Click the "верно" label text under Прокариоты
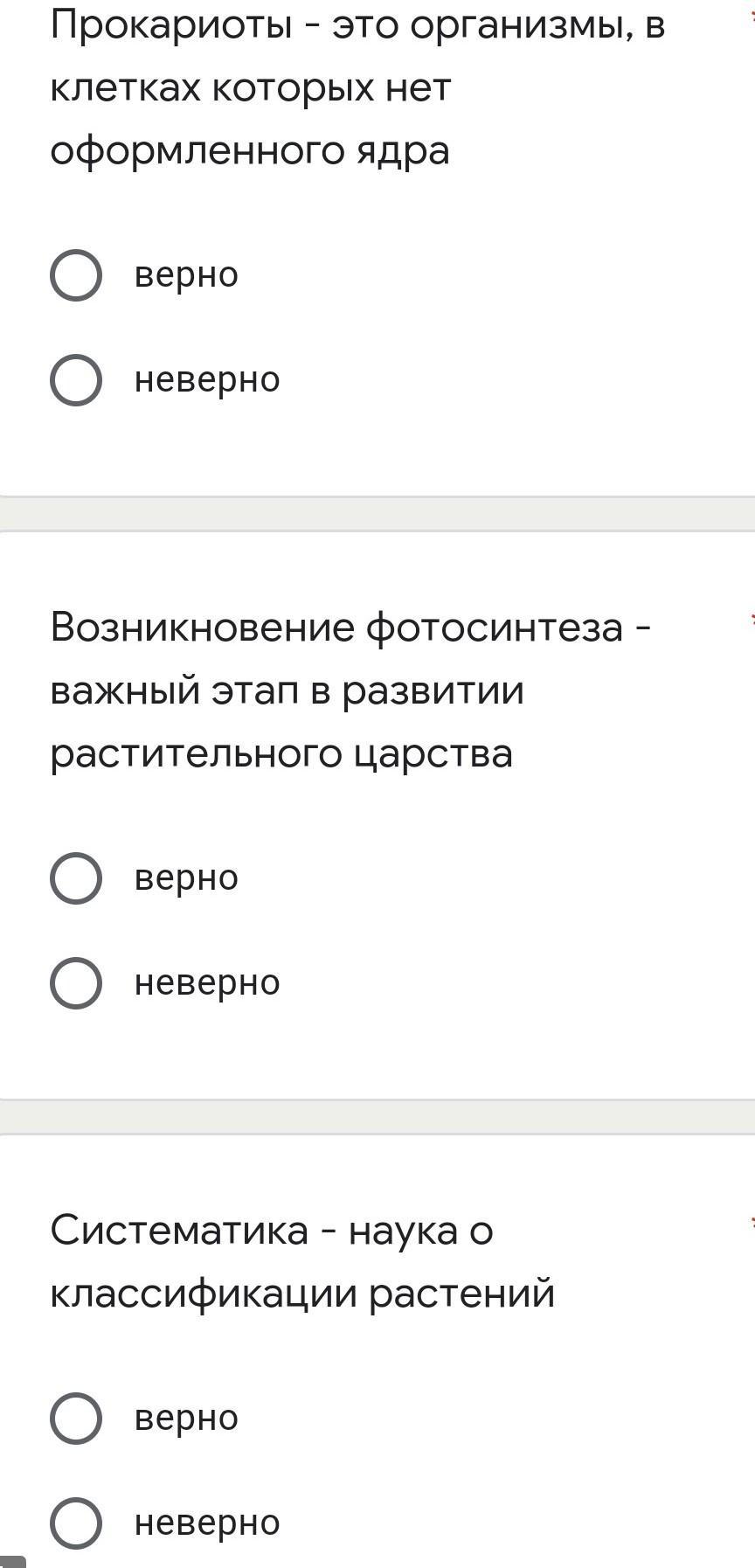The width and height of the screenshot is (755, 1568). tap(186, 275)
